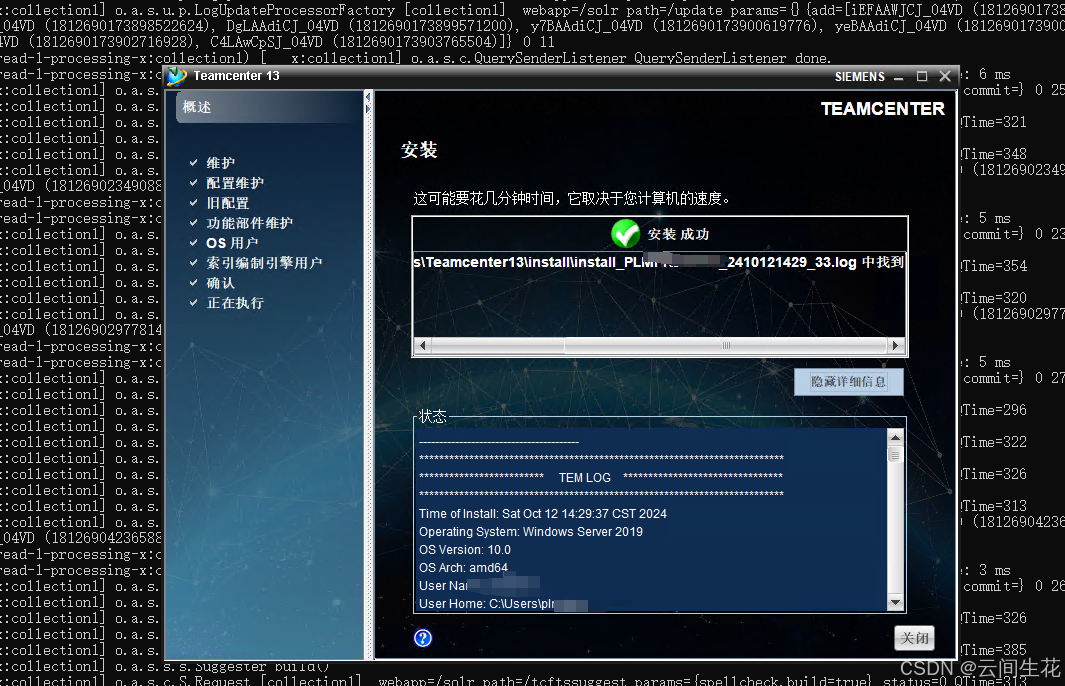Select the OS 用户 step
The height and width of the screenshot is (686, 1065).
232,242
